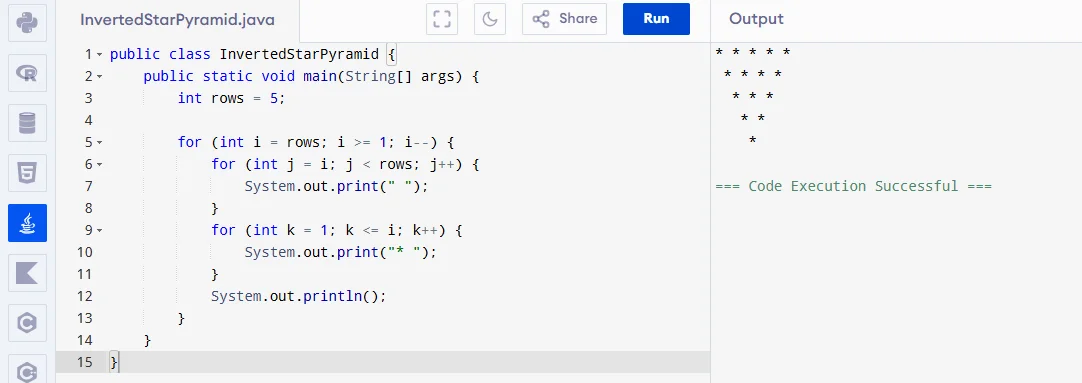Click 'for (int k = 1; k <= i; k++)' line

[337, 230]
